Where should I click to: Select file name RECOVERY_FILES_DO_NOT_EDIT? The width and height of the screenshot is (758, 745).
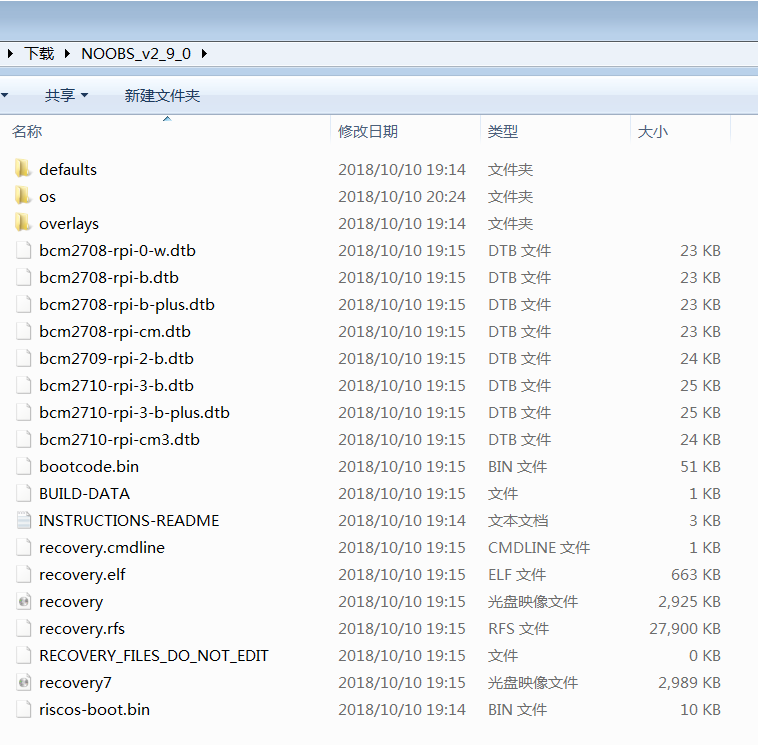(154, 656)
